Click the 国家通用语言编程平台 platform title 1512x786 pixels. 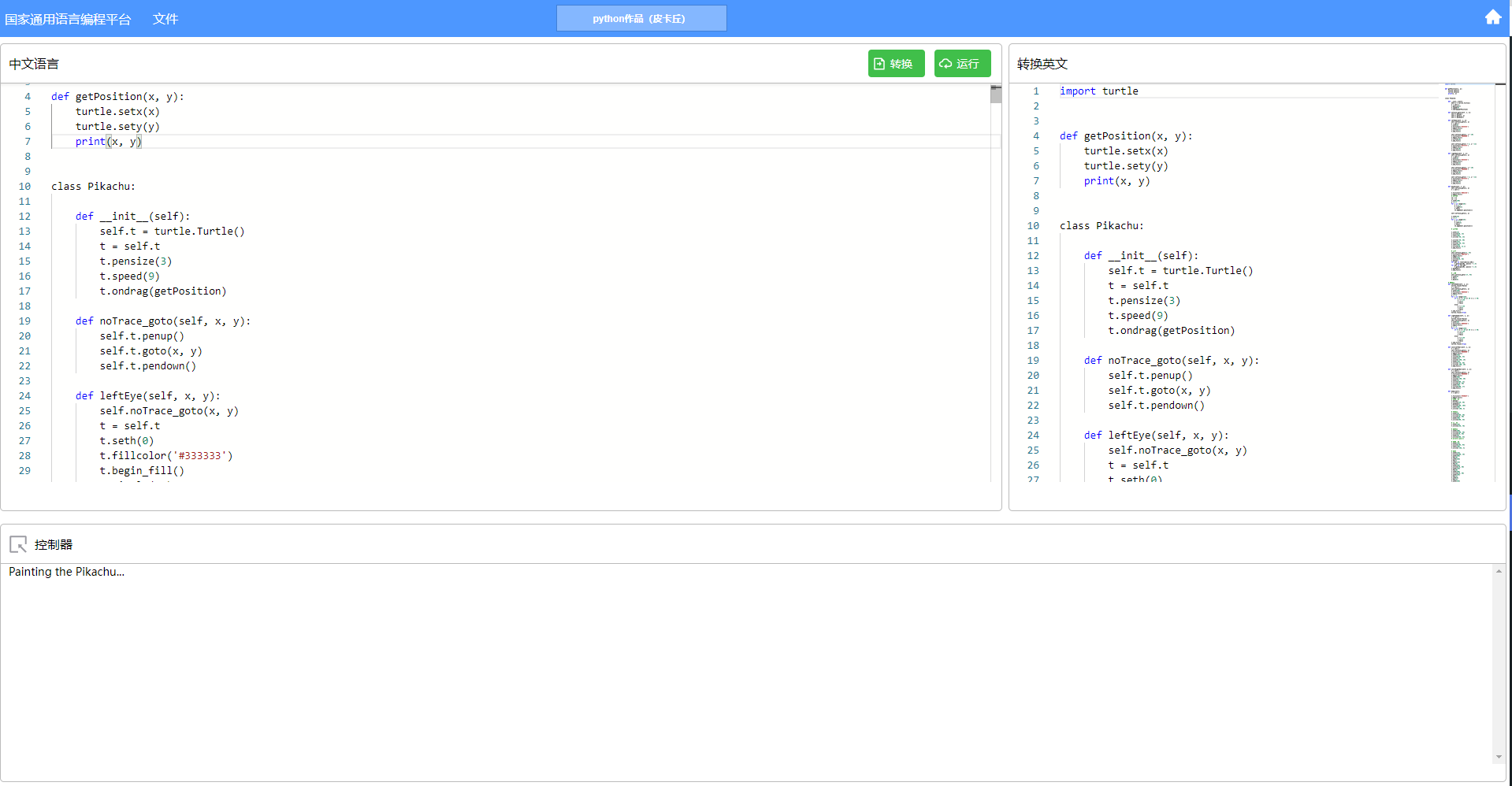pyautogui.click(x=69, y=19)
